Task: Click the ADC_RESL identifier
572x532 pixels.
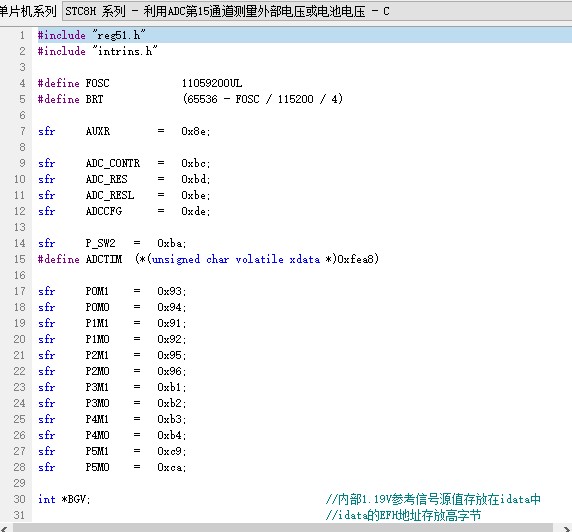Action: [x=110, y=196]
